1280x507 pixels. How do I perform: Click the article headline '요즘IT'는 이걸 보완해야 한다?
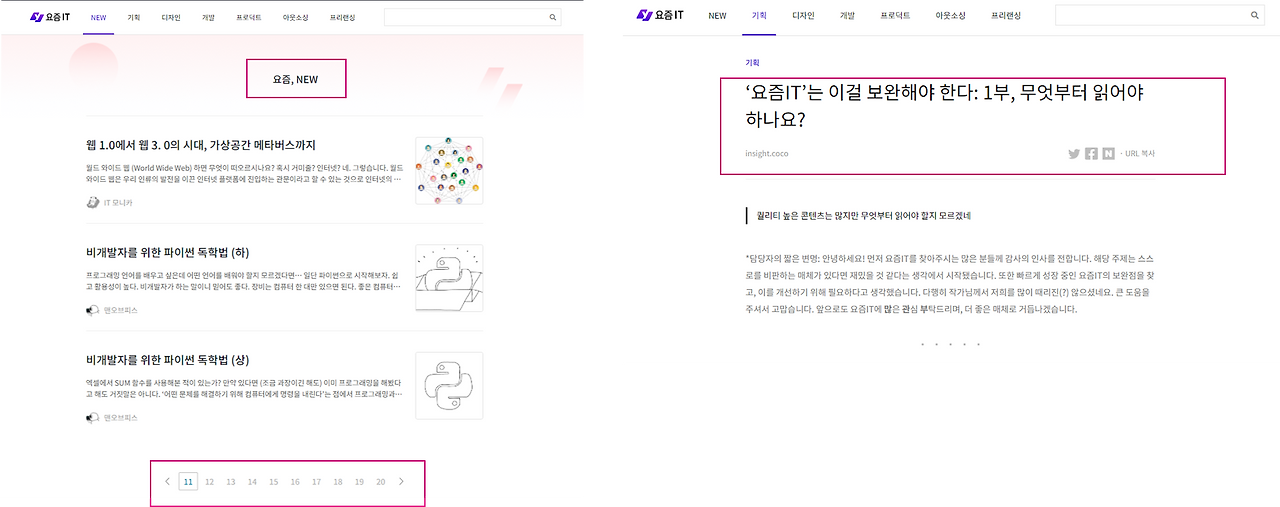[x=945, y=106]
